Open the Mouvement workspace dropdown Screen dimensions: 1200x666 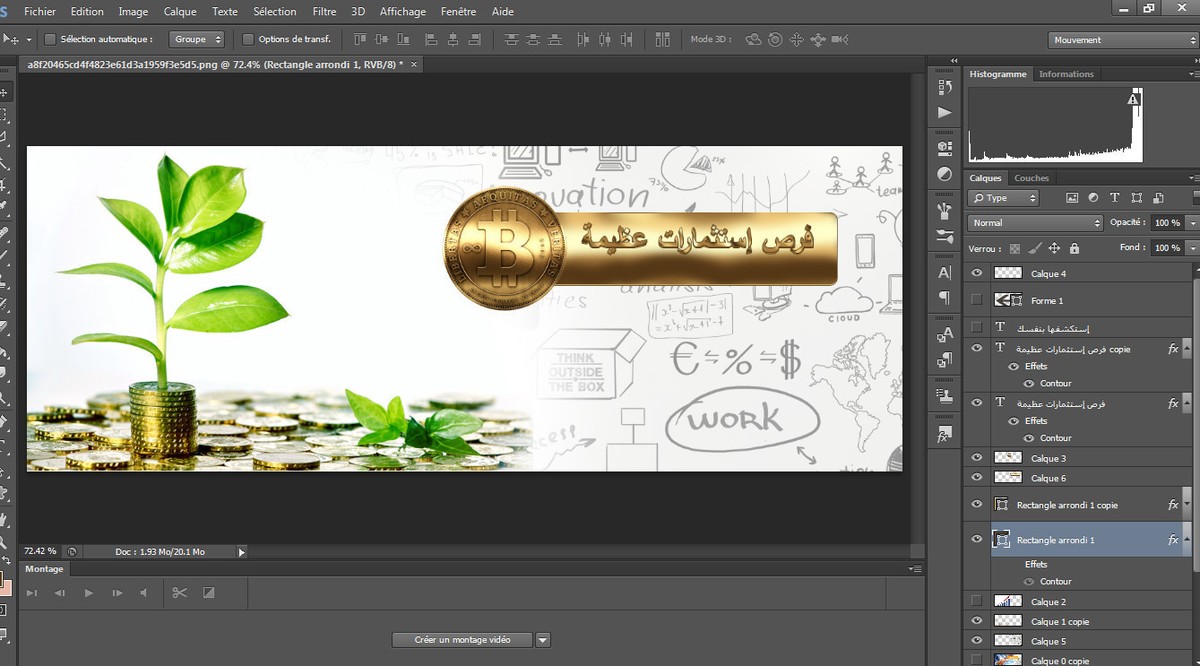(1122, 40)
